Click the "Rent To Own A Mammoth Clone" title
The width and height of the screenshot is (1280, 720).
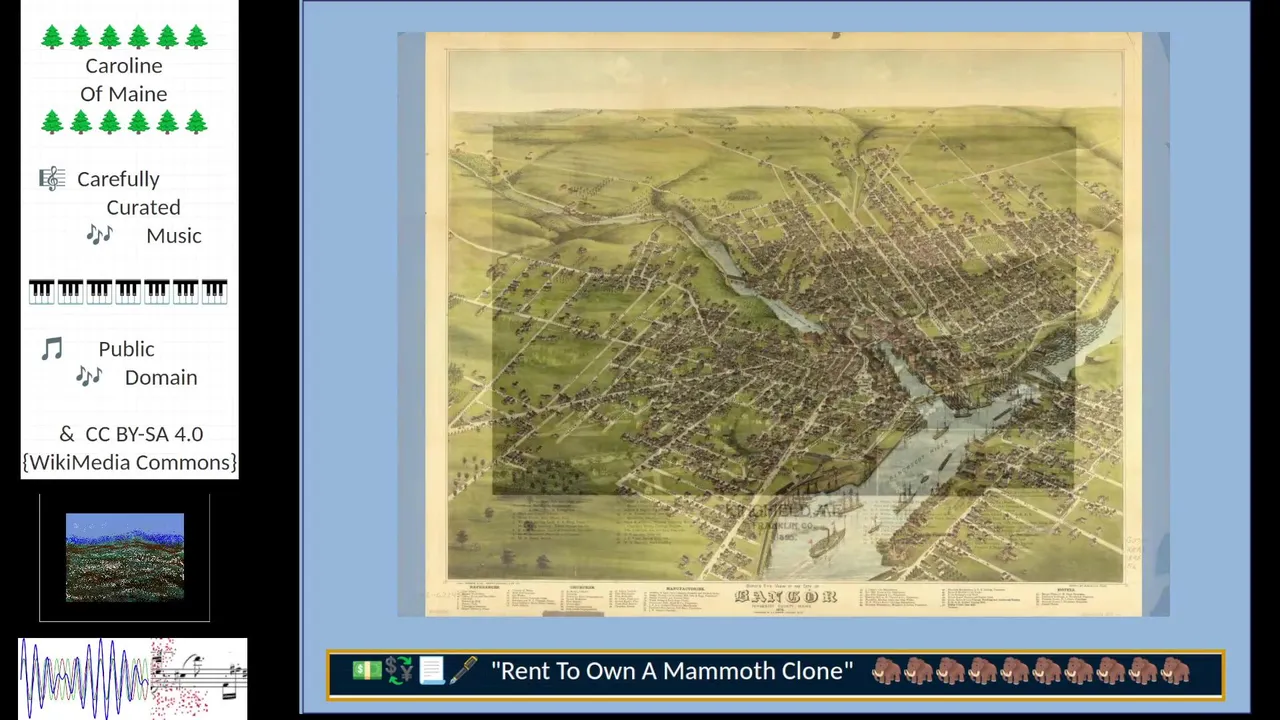point(672,671)
